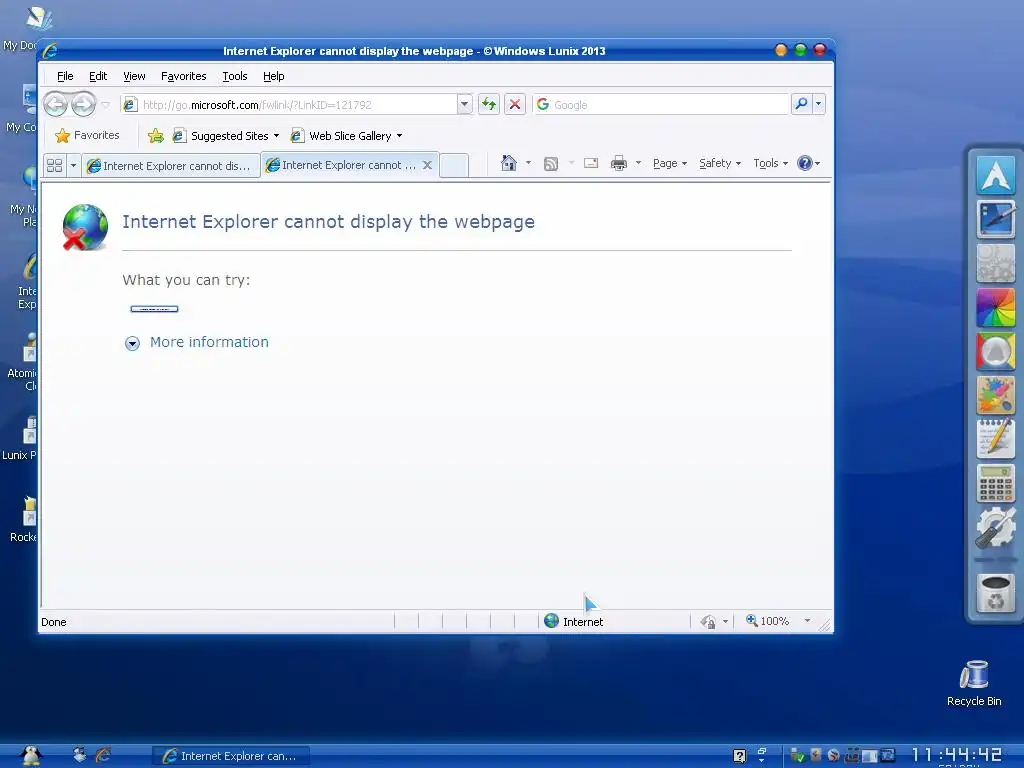Click the Quick Tabs grid icon
Viewport: 1024px width, 768px height.
tap(55, 165)
